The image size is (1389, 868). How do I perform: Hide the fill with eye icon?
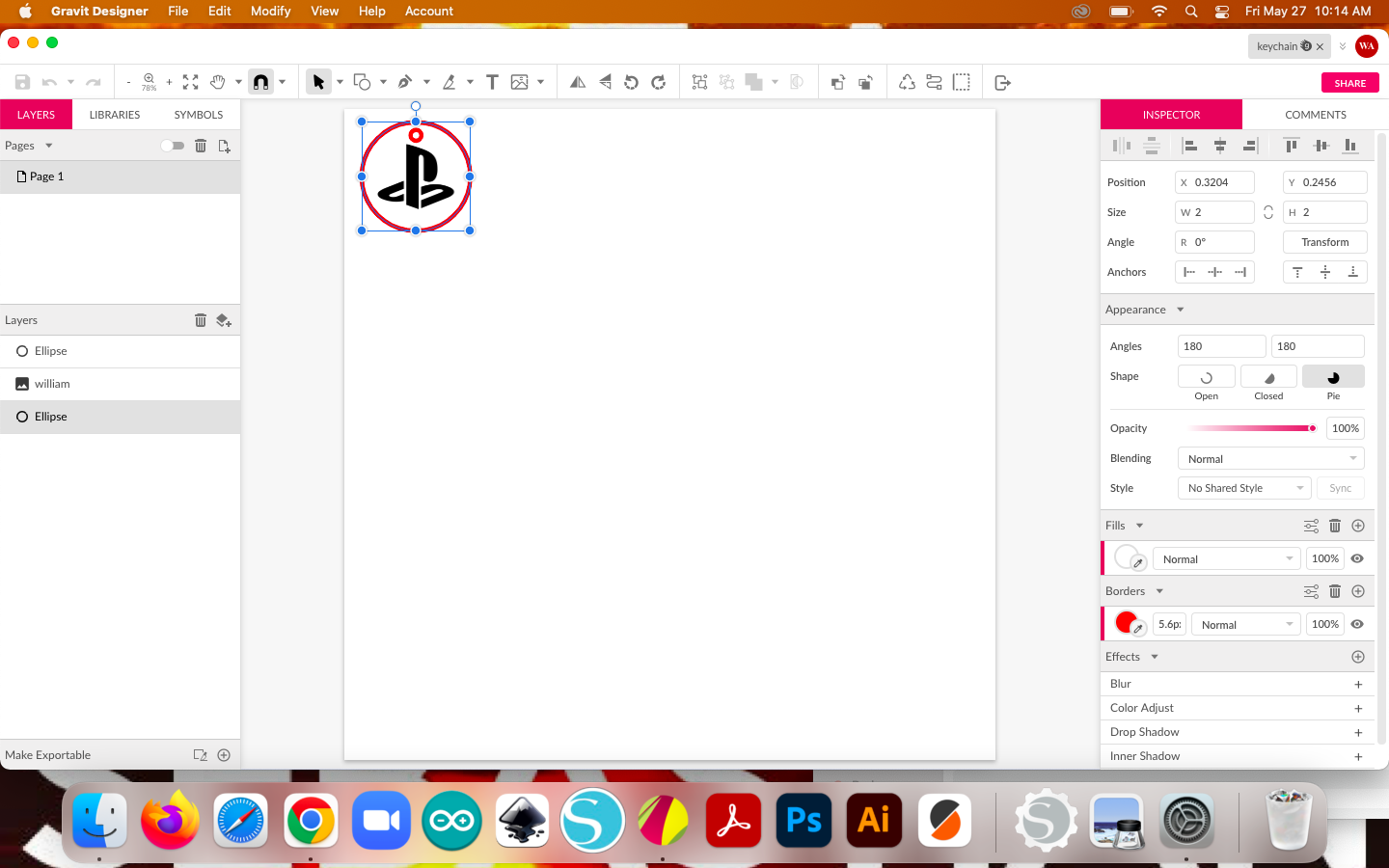click(1357, 558)
